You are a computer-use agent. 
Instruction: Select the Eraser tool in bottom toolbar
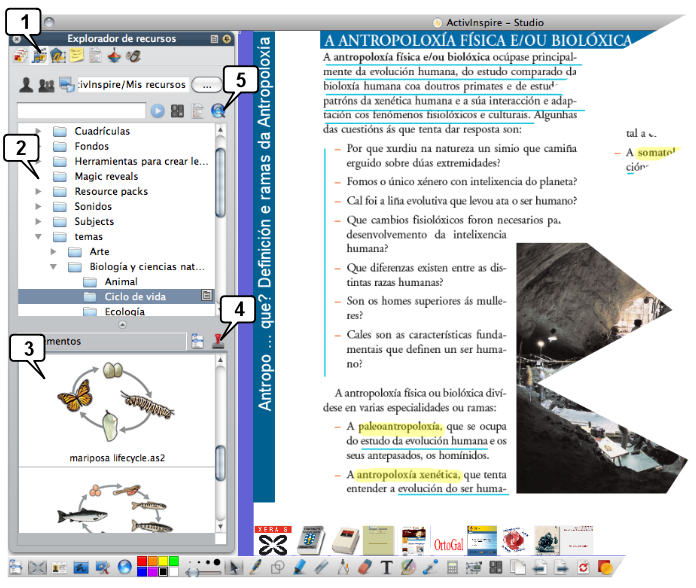pos(364,568)
